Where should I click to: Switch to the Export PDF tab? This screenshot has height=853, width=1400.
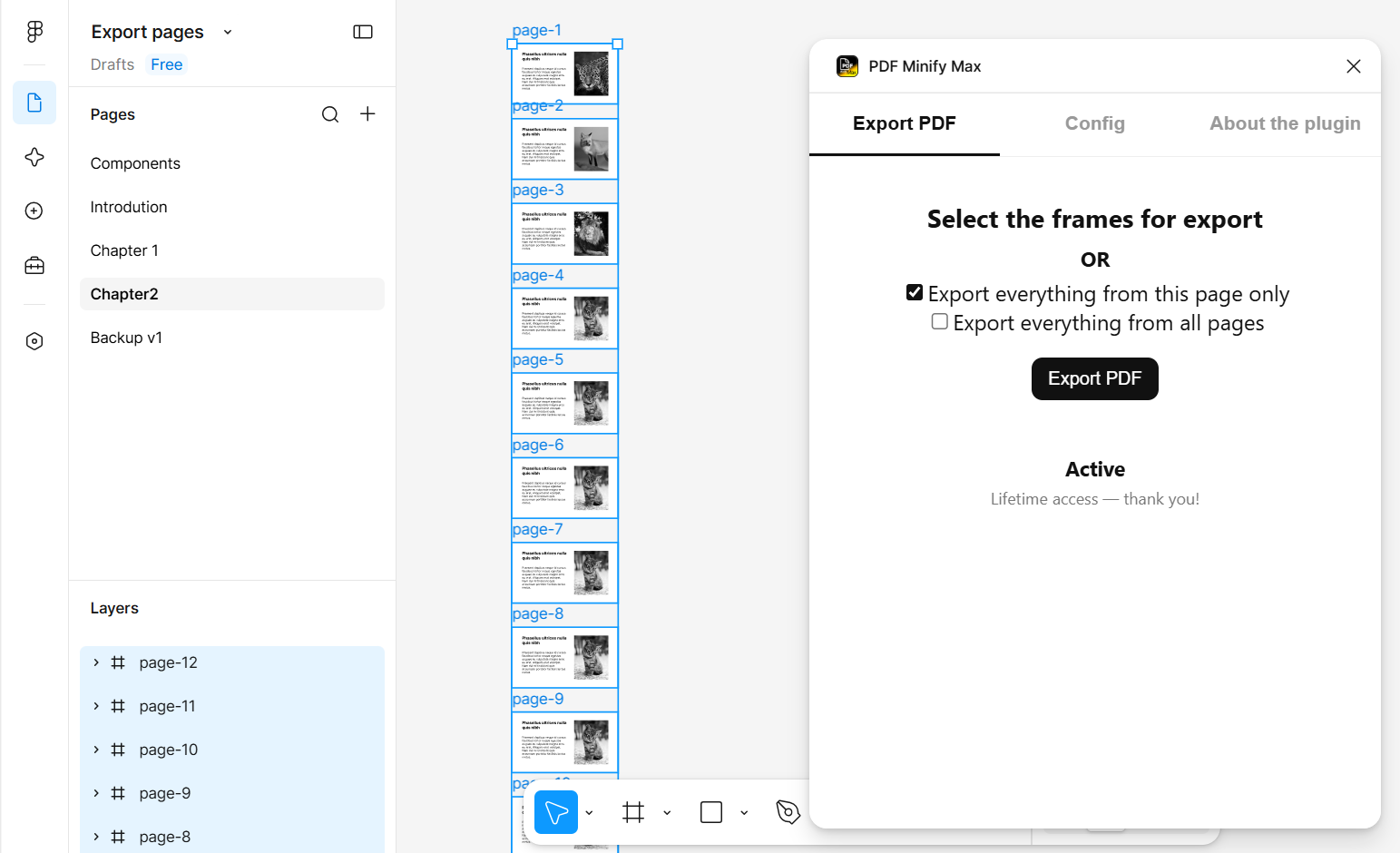[x=905, y=124]
